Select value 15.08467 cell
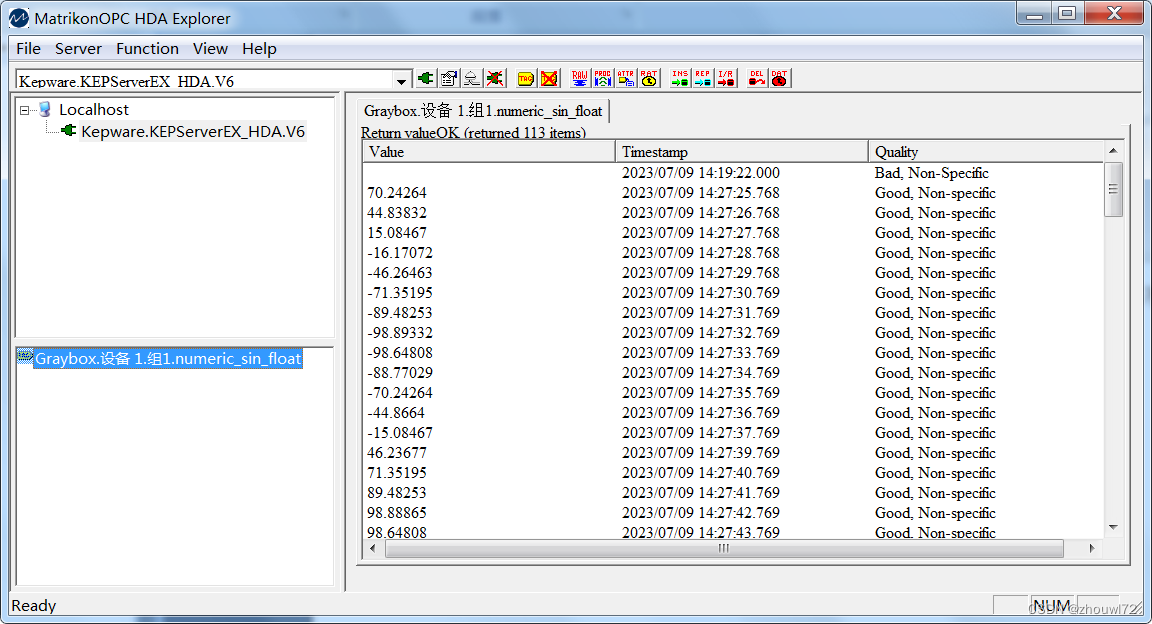The image size is (1152, 624). coord(397,232)
